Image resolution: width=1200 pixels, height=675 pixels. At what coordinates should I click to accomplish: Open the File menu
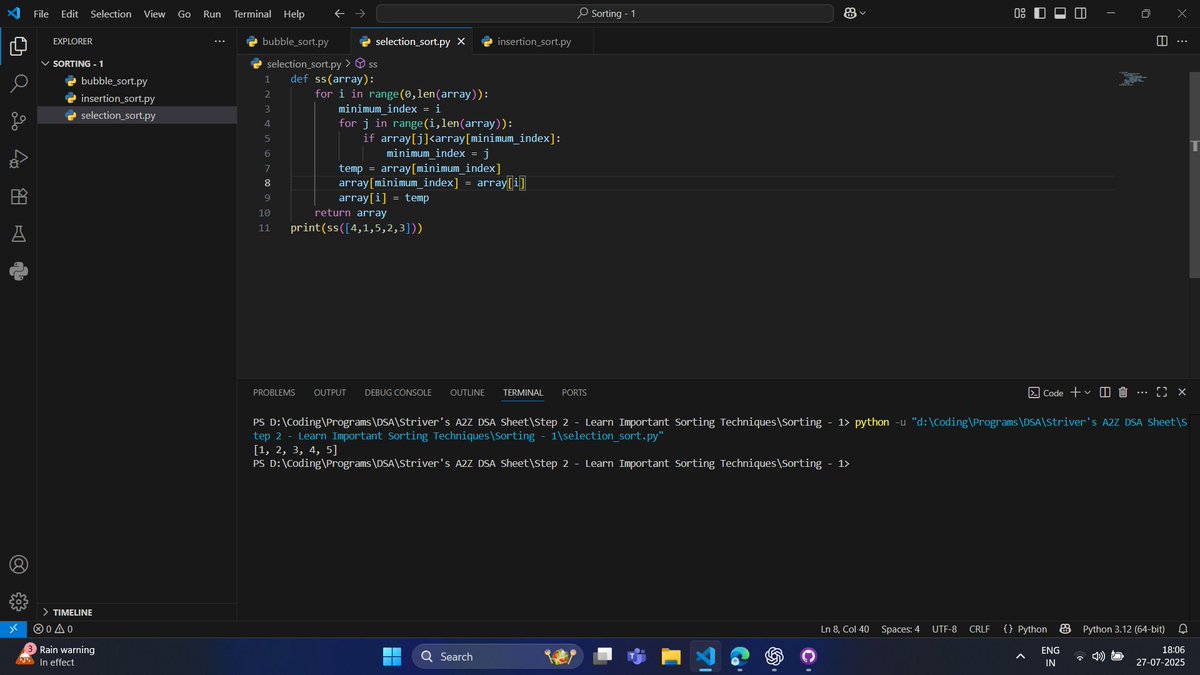pos(41,14)
